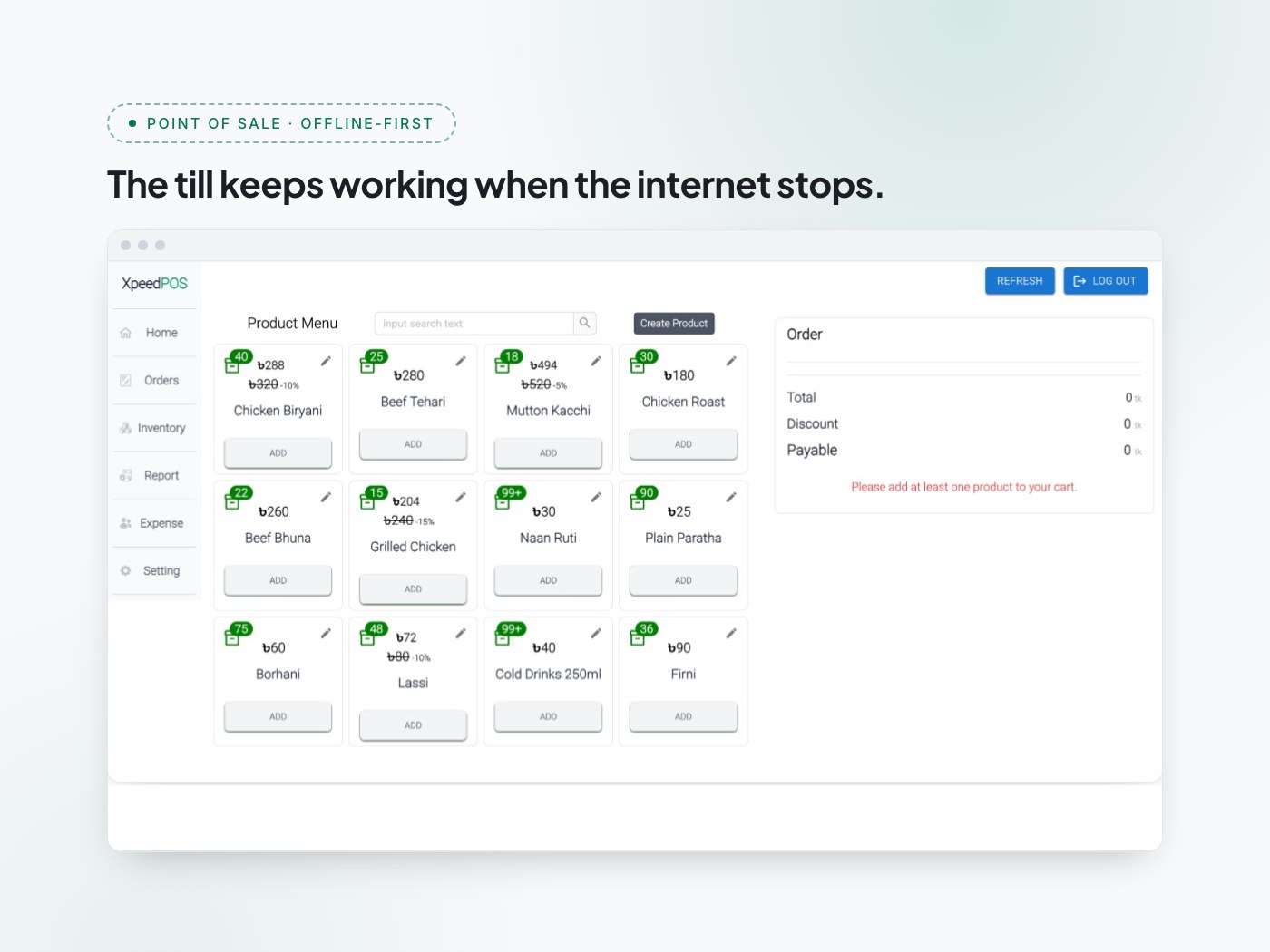
Task: Click ADD under Beef Bhuna
Action: point(278,580)
